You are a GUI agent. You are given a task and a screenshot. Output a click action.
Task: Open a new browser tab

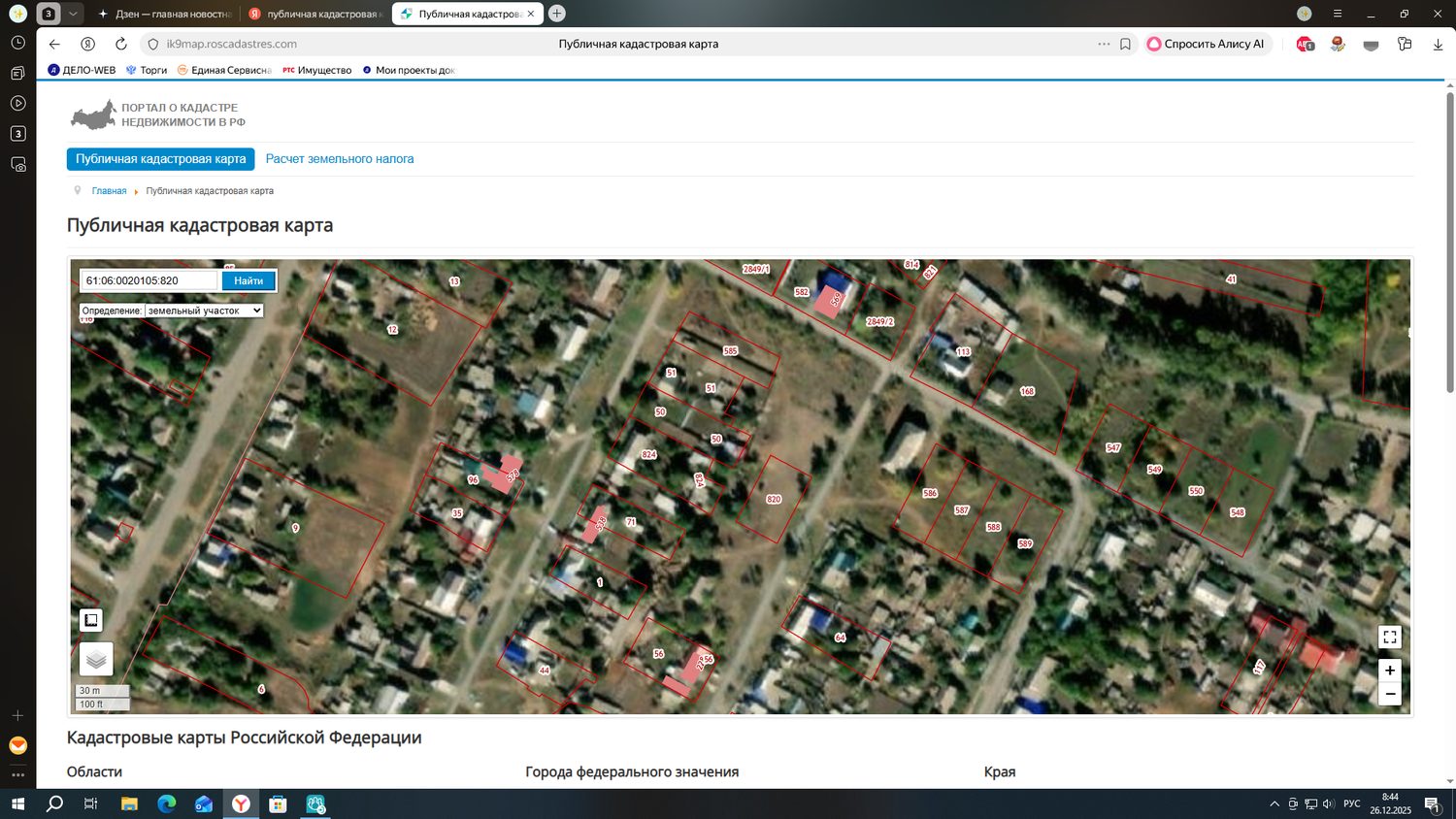(557, 14)
